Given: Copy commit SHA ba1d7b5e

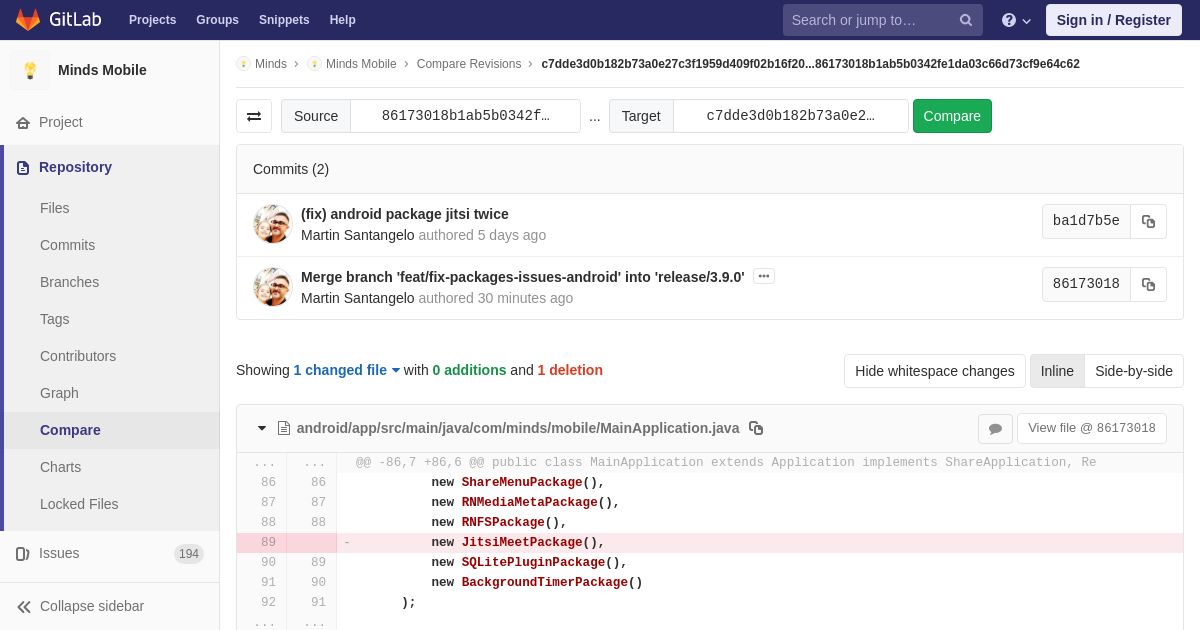Looking at the screenshot, I should 1148,222.
